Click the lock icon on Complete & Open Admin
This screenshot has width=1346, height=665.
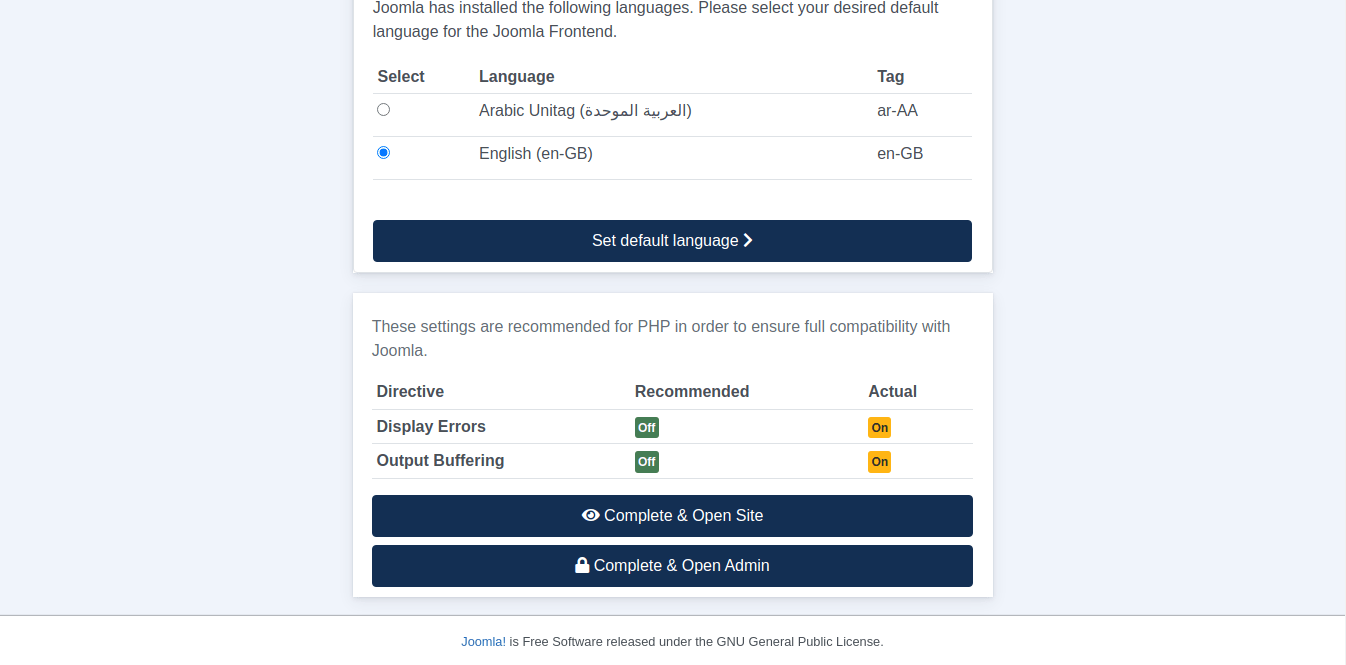(582, 566)
